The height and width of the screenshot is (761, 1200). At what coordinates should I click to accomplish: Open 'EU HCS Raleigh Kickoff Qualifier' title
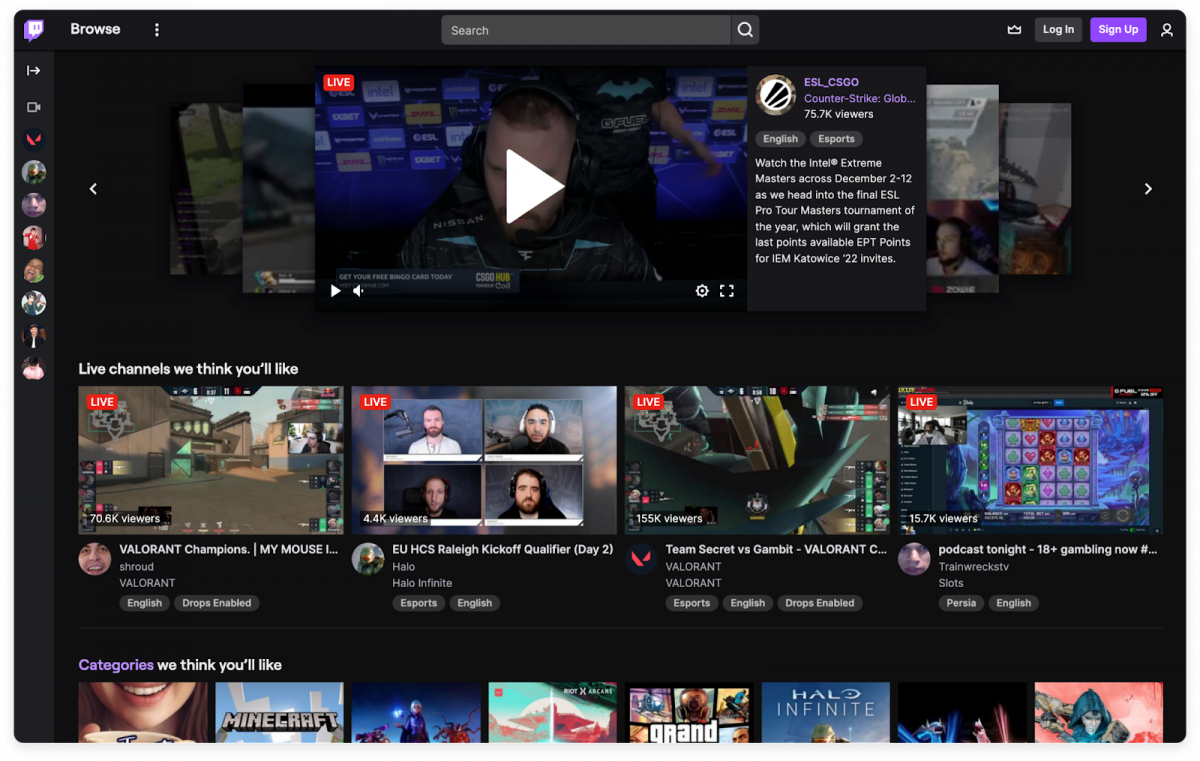[x=503, y=549]
